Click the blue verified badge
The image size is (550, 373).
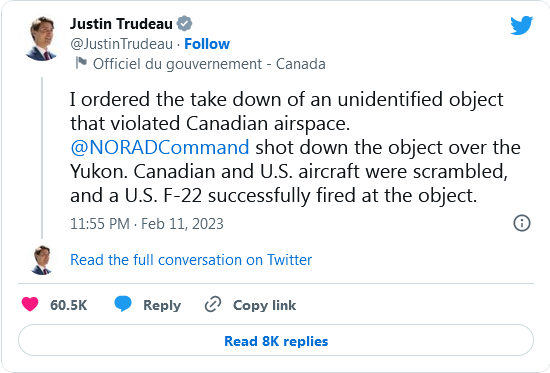(x=184, y=24)
